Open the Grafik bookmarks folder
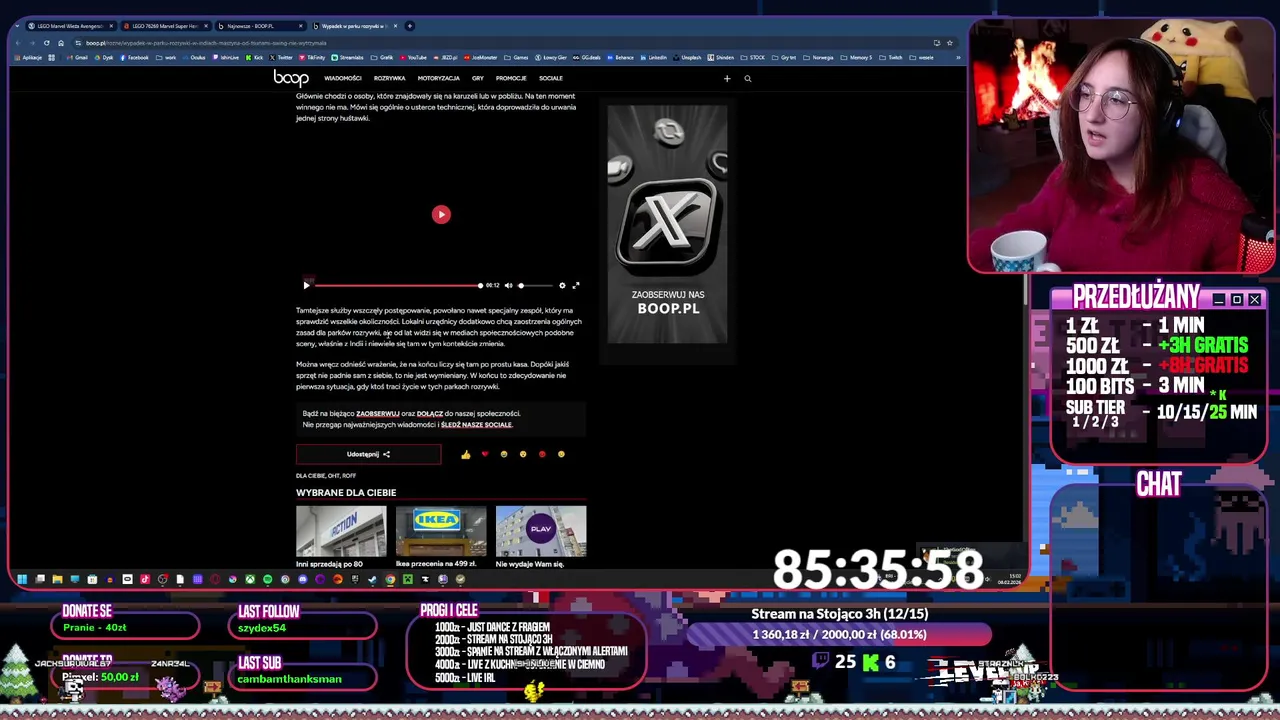The image size is (1280, 720). pyautogui.click(x=382, y=57)
